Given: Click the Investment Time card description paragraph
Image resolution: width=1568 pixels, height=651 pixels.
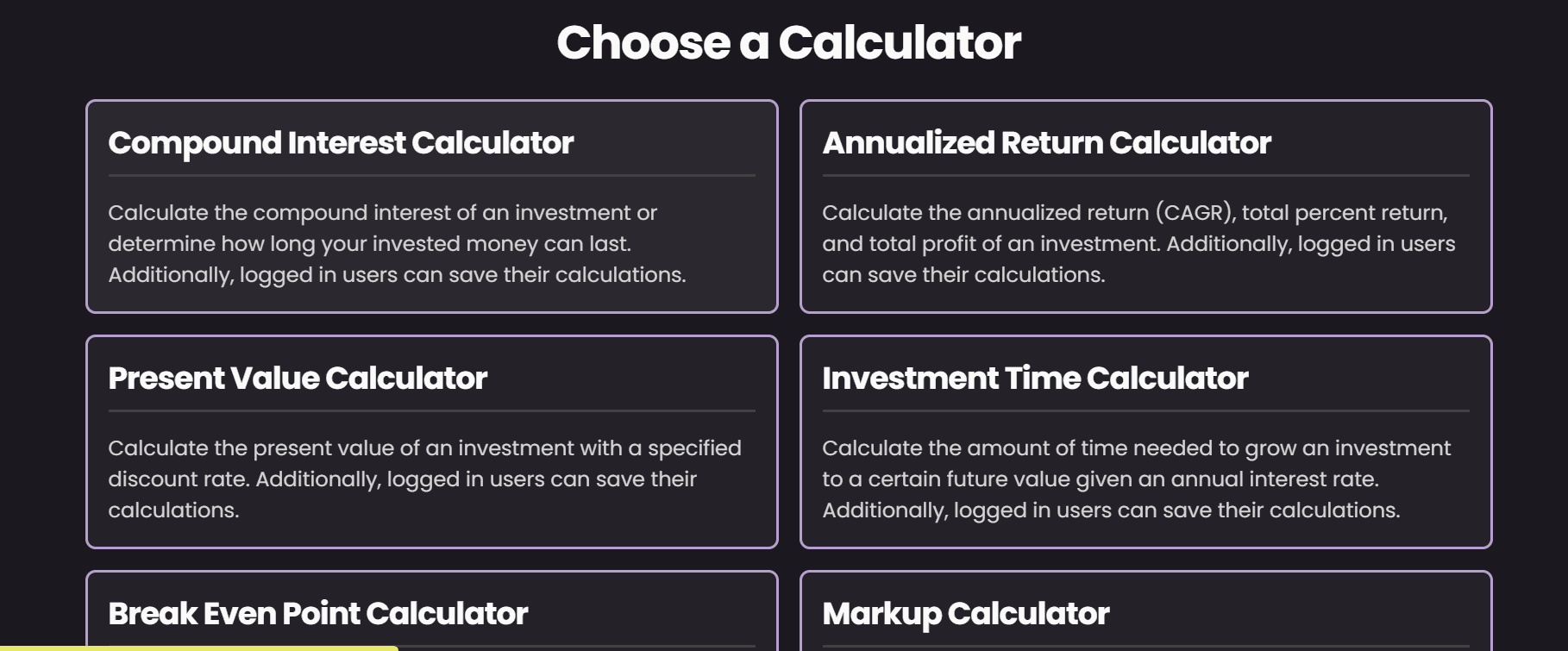Looking at the screenshot, I should 1136,479.
